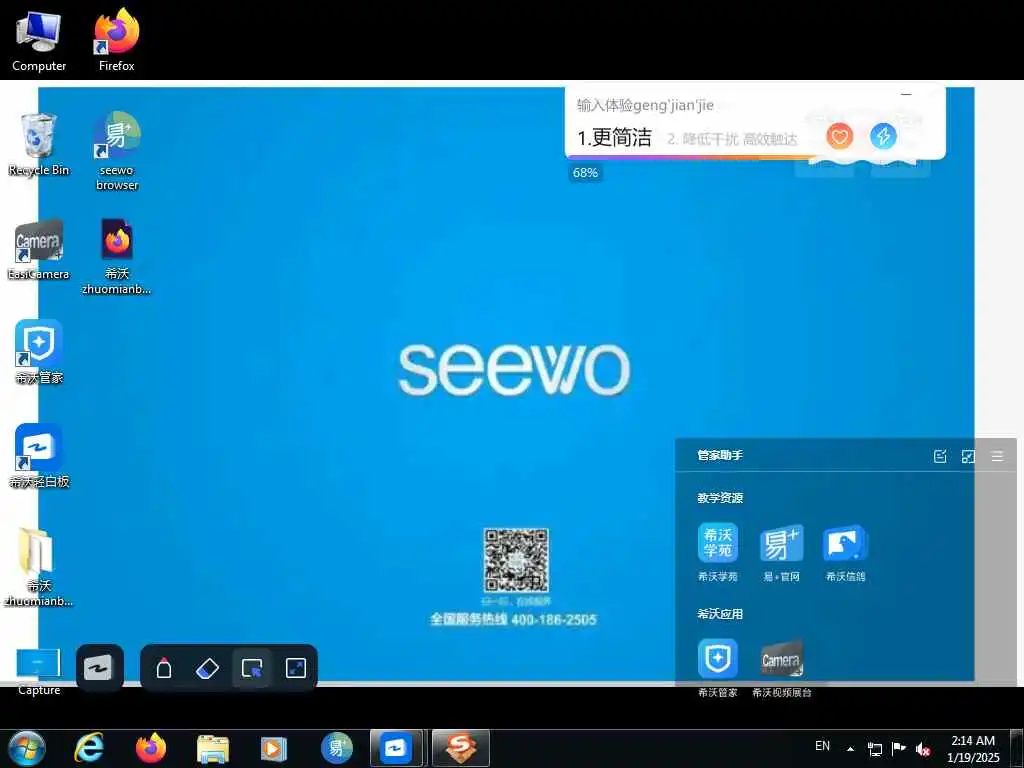Screen dimensions: 1024x768
Task: Open Windows Explorer from taskbar
Action: coord(213,748)
